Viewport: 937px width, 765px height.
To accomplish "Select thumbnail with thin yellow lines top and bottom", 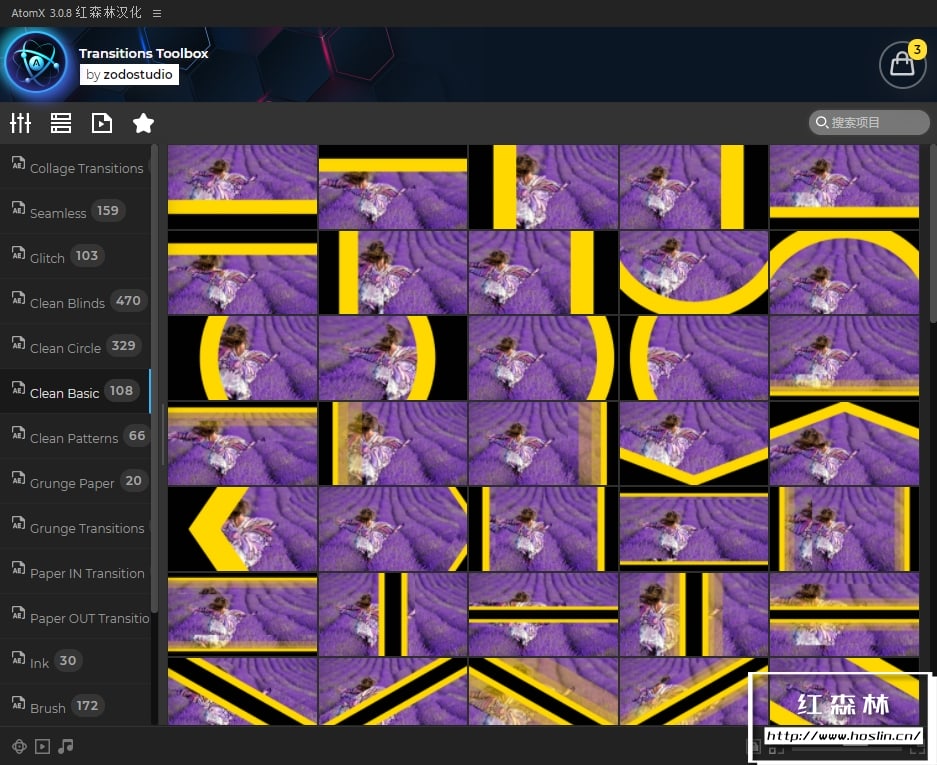I will (693, 529).
